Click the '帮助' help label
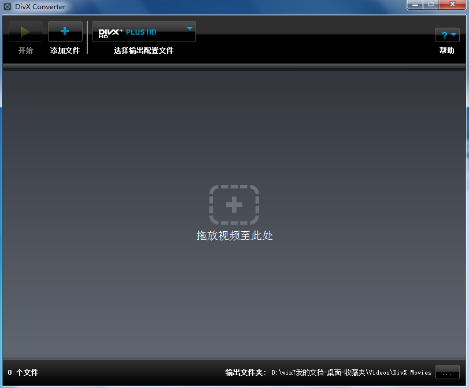Viewport: 469px width, 388px height. click(x=447, y=50)
